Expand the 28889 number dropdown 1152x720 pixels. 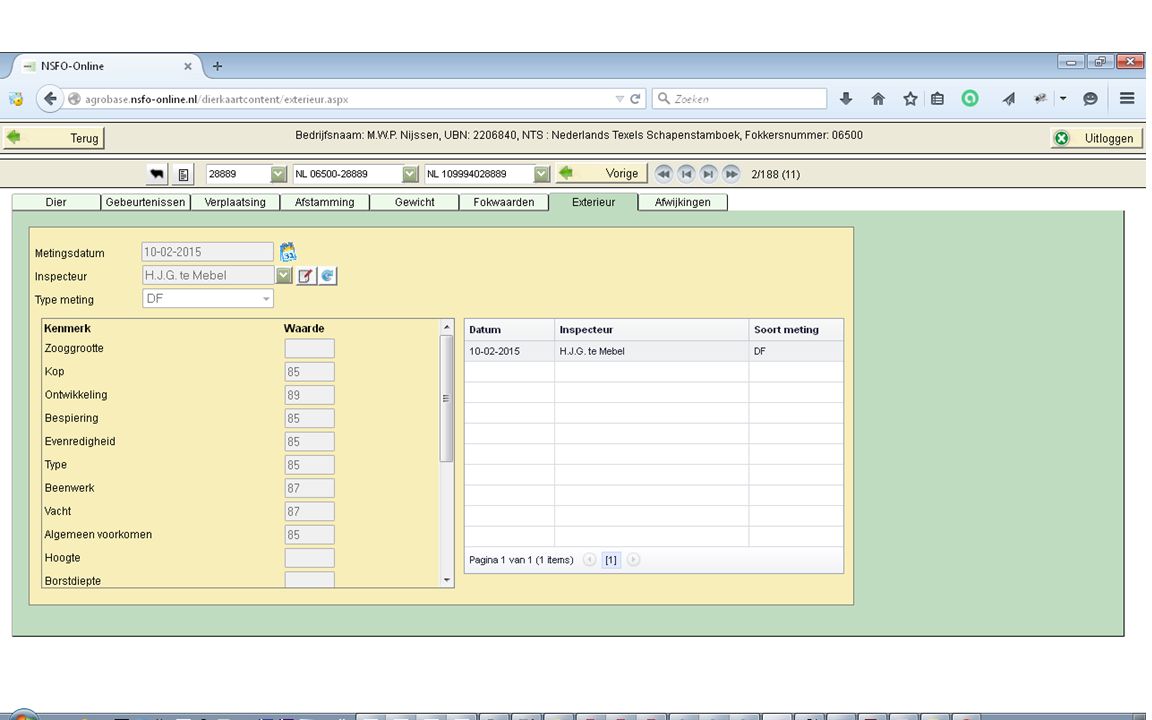point(278,174)
